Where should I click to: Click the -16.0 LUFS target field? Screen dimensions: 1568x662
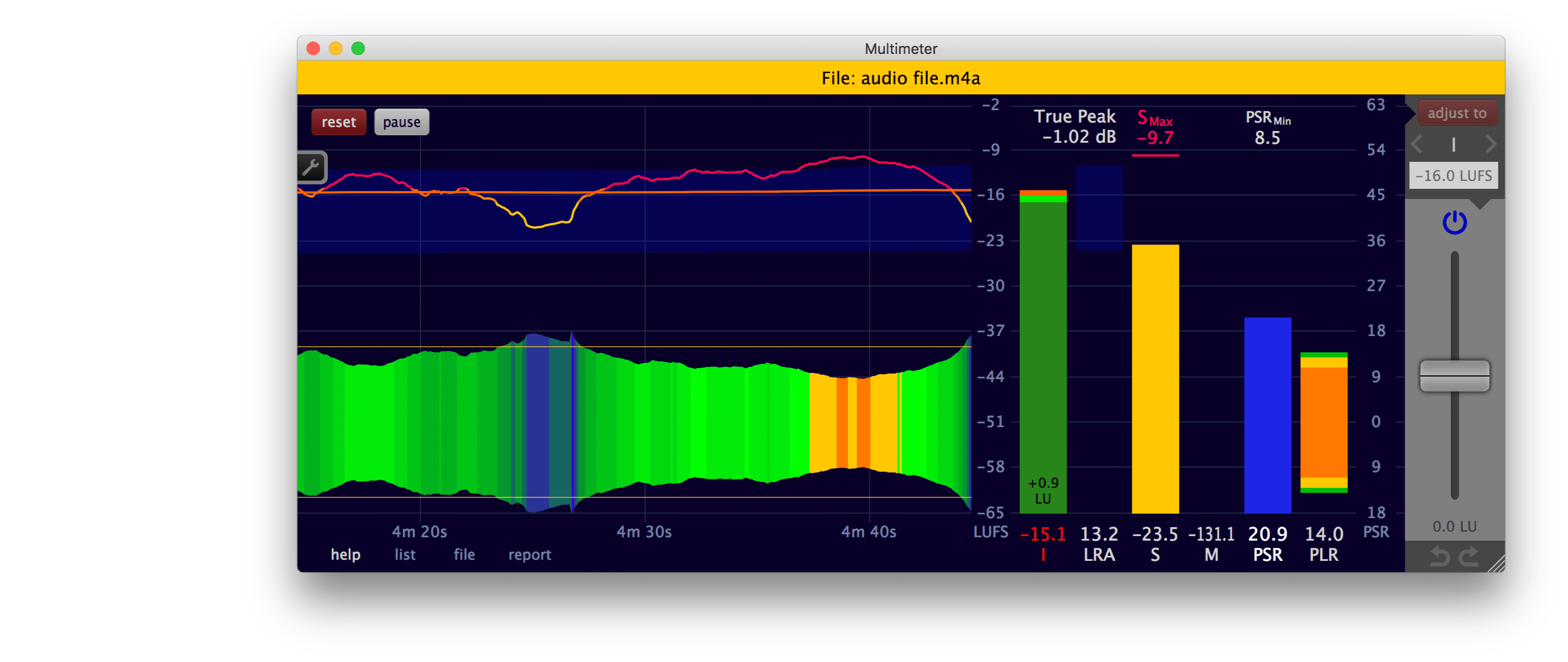click(x=1453, y=175)
